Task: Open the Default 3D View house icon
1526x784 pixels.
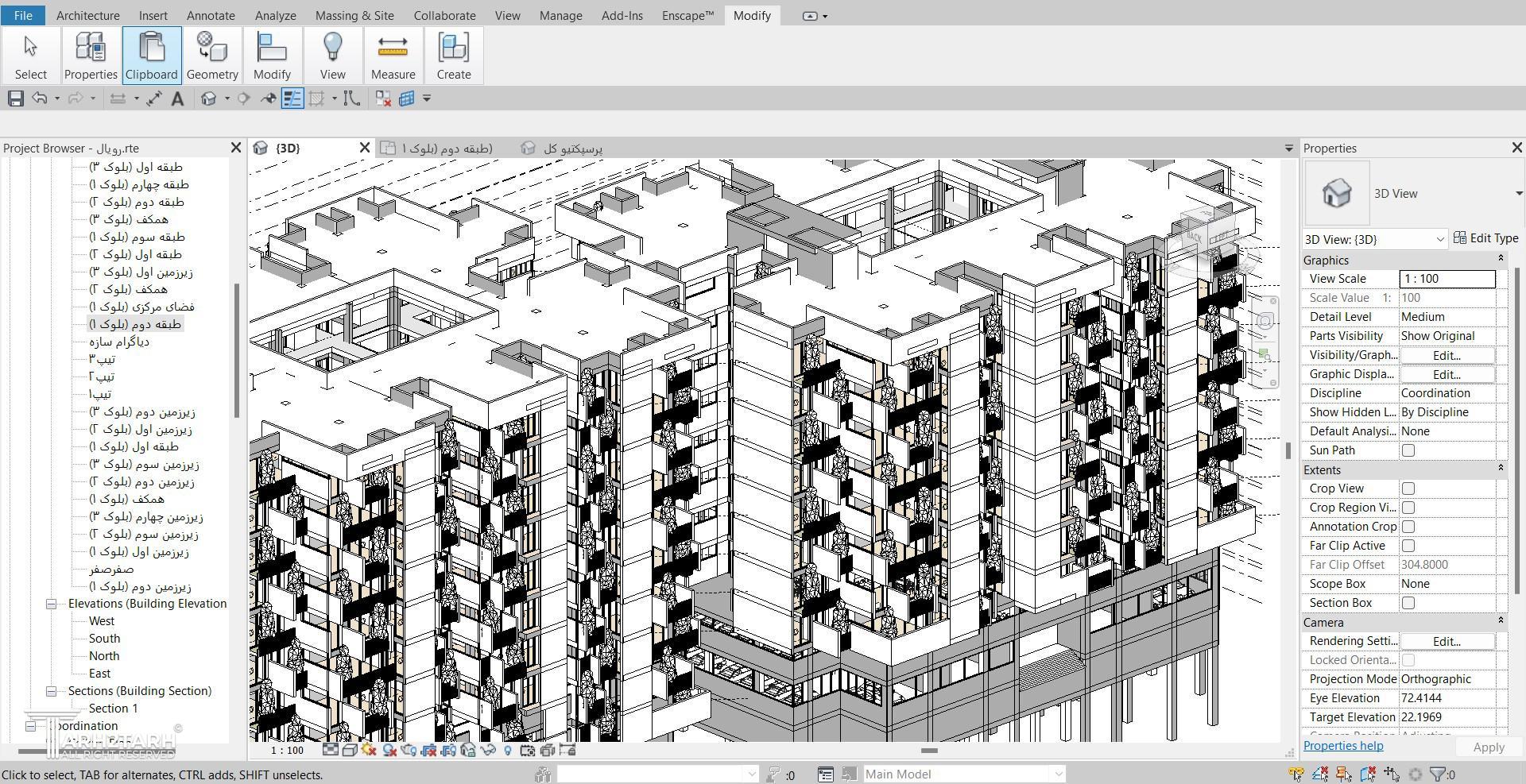Action: click(208, 98)
